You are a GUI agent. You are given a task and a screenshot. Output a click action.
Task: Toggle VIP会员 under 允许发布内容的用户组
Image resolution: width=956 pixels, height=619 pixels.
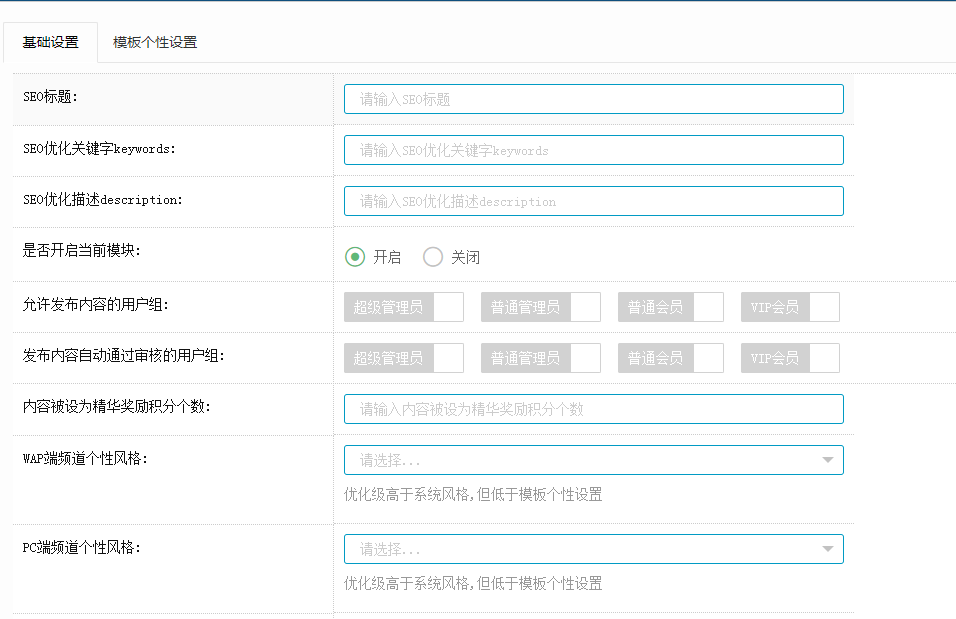coord(790,307)
